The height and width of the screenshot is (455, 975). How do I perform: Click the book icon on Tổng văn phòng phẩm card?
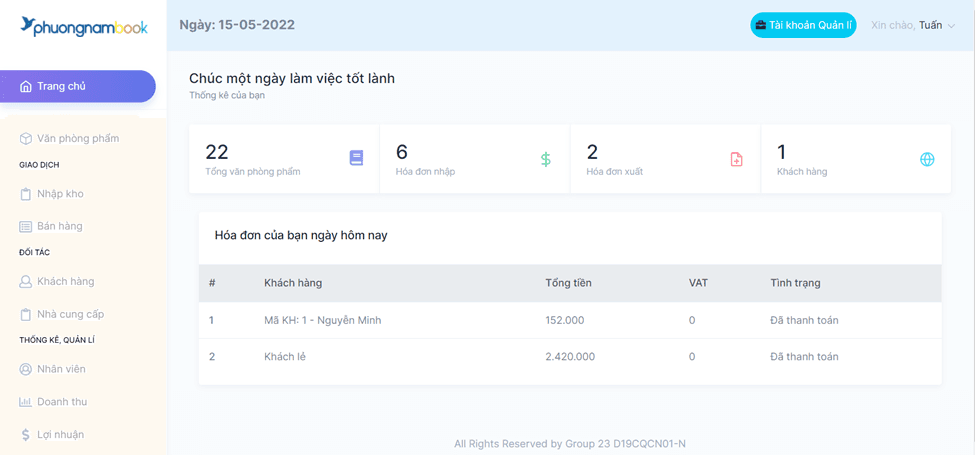point(356,158)
